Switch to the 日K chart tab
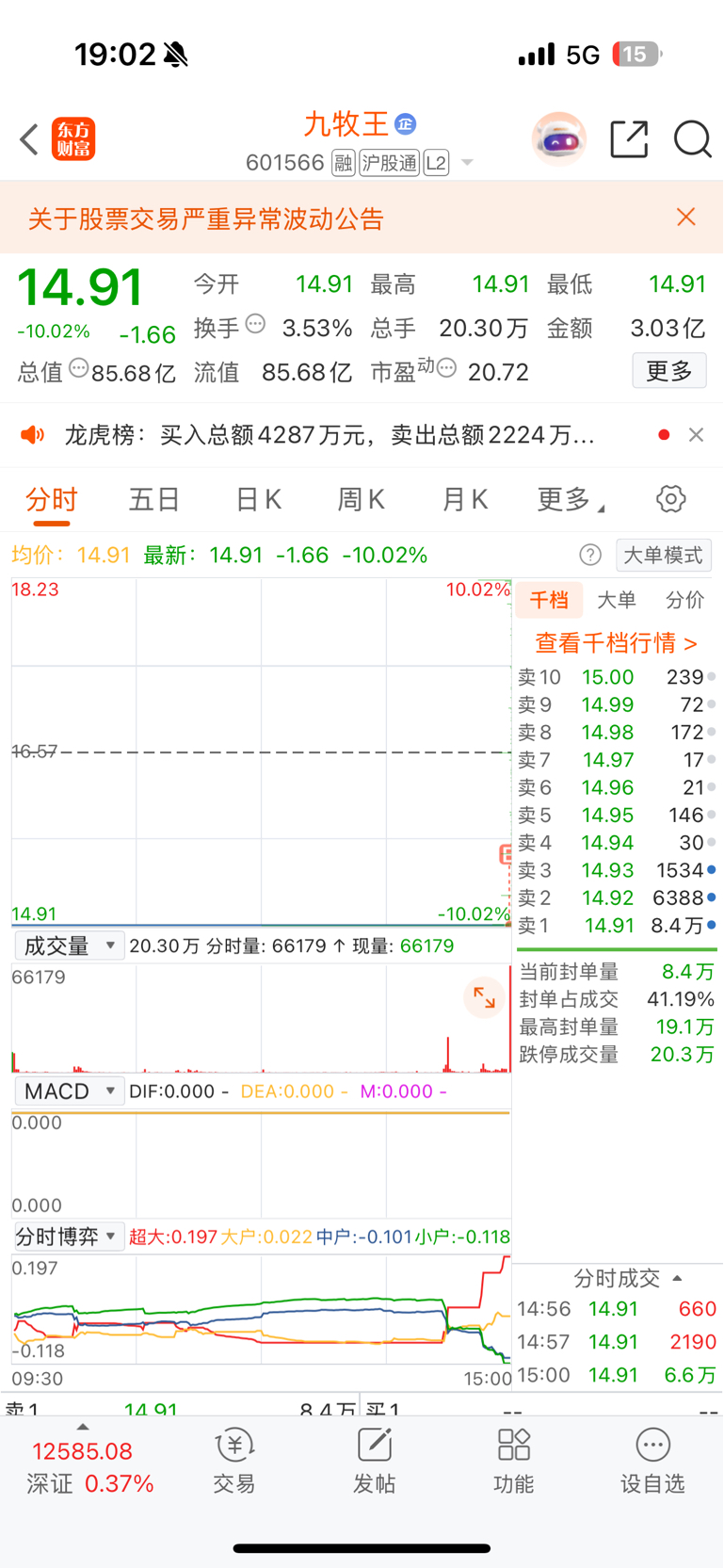 tap(258, 499)
